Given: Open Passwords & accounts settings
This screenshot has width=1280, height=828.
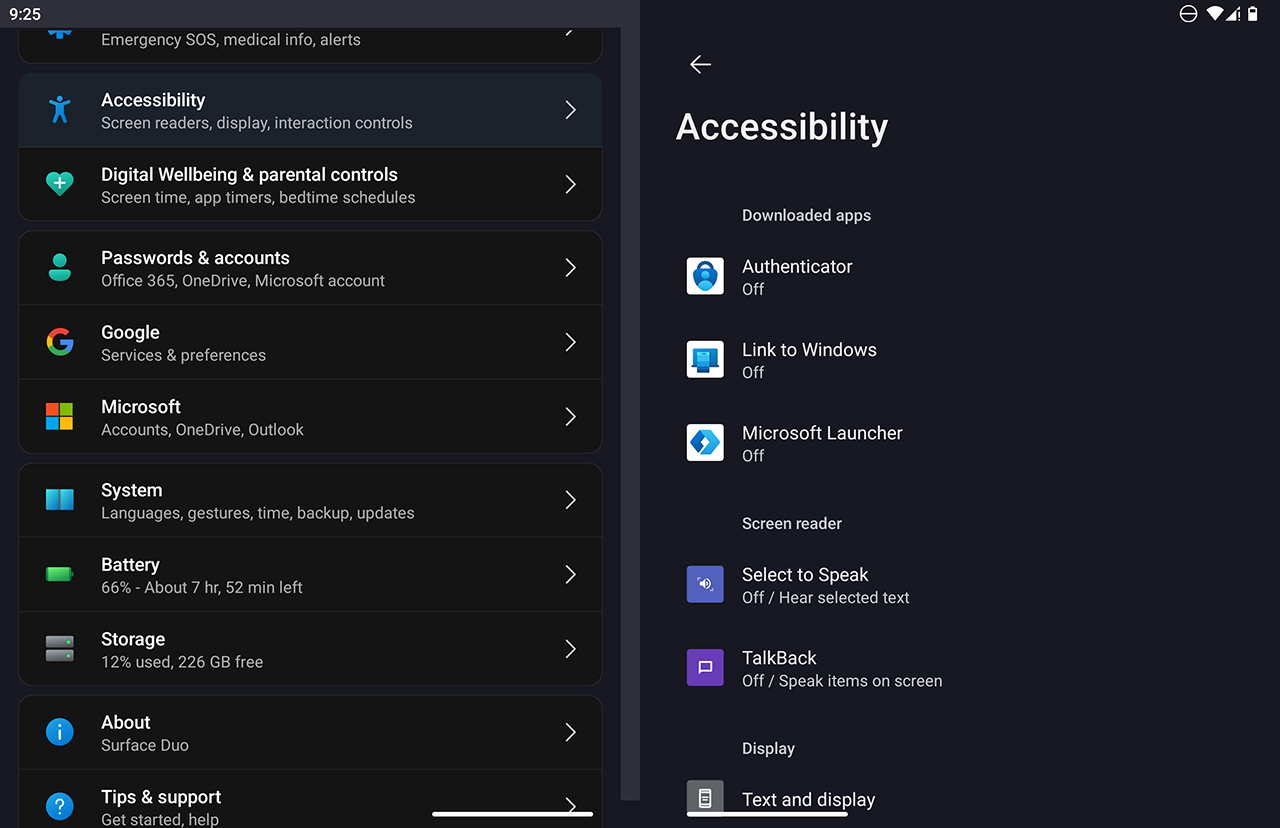Looking at the screenshot, I should click(310, 267).
